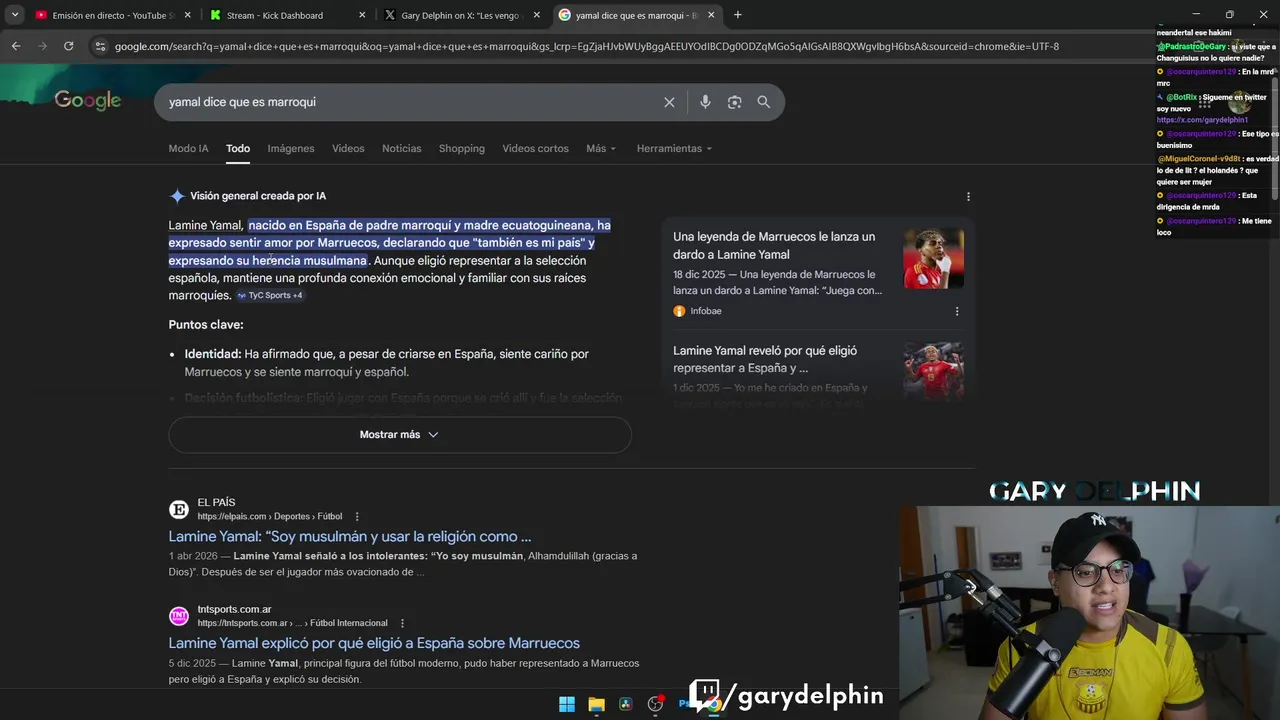
Task: Open 'Una leyenda de Marruecos' article link
Action: [774, 245]
